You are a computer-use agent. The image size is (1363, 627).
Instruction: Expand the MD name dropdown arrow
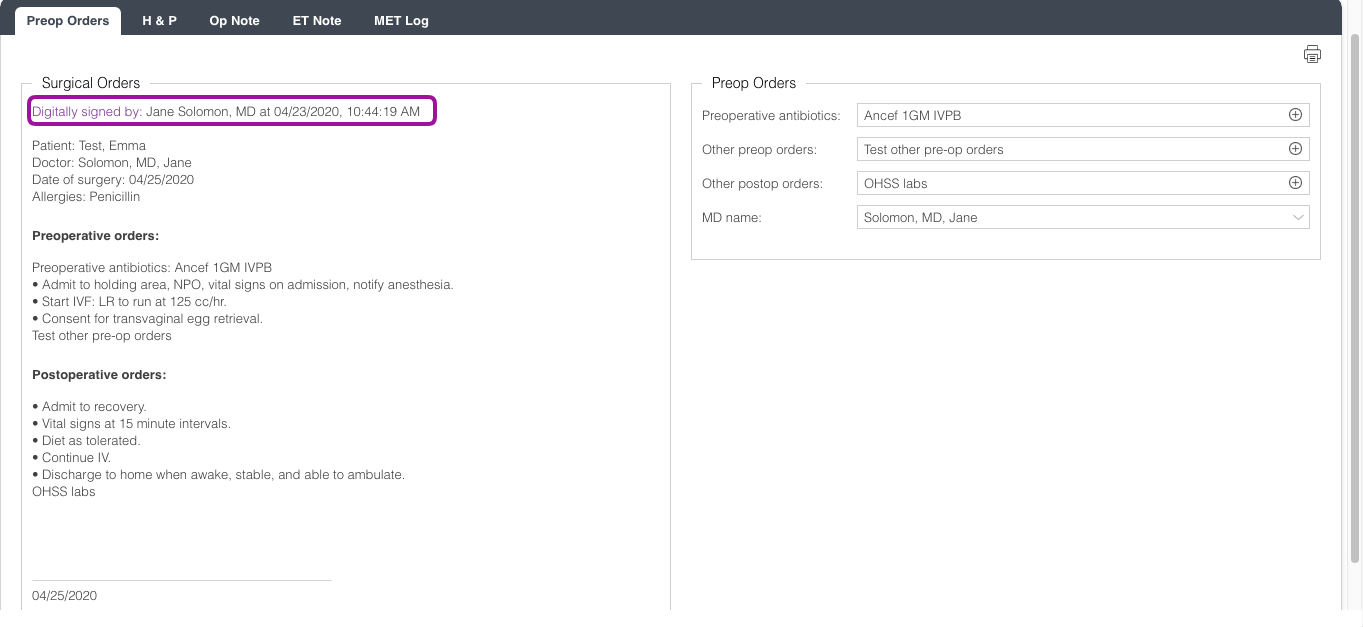(1298, 218)
